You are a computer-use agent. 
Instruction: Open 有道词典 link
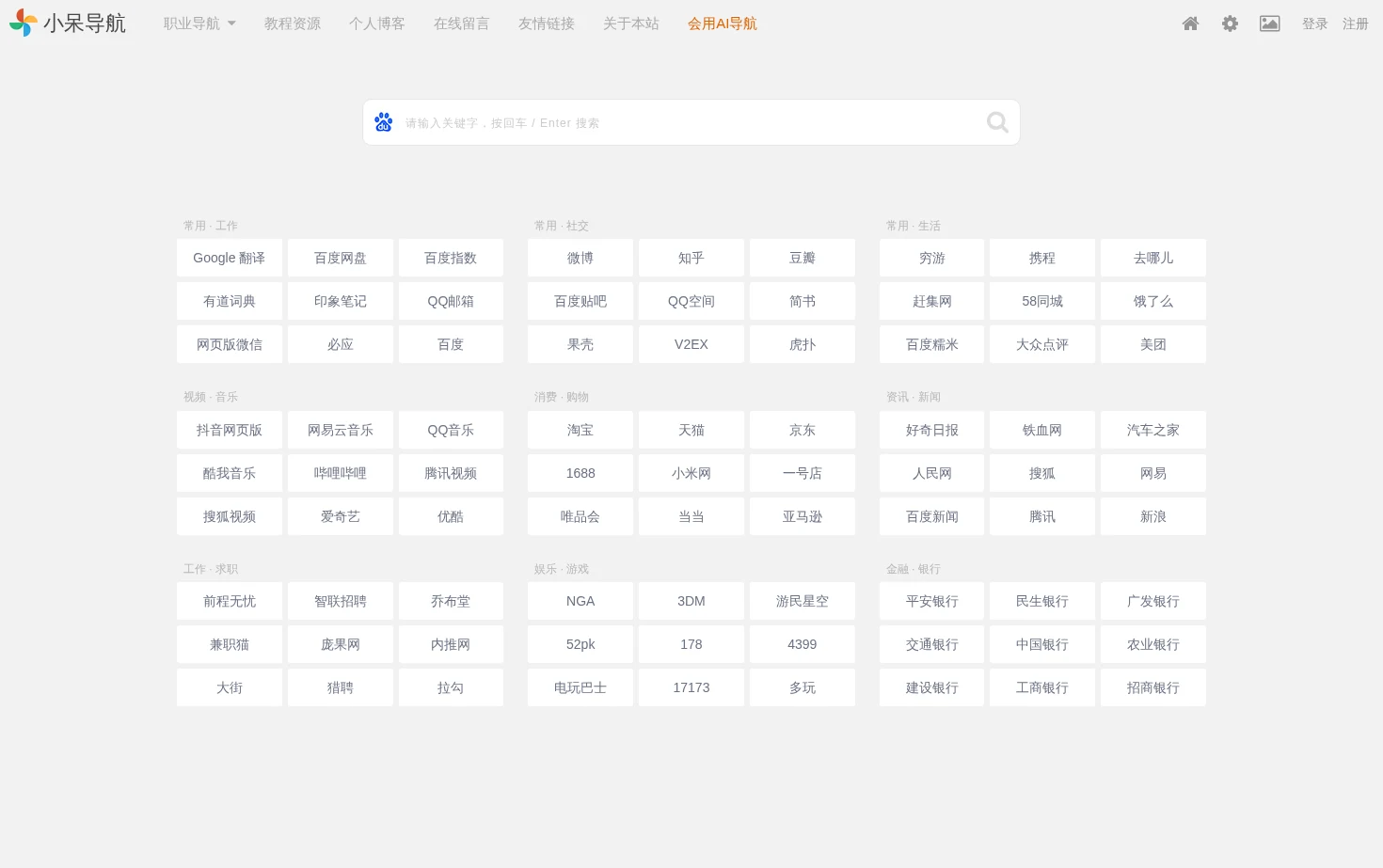230,301
